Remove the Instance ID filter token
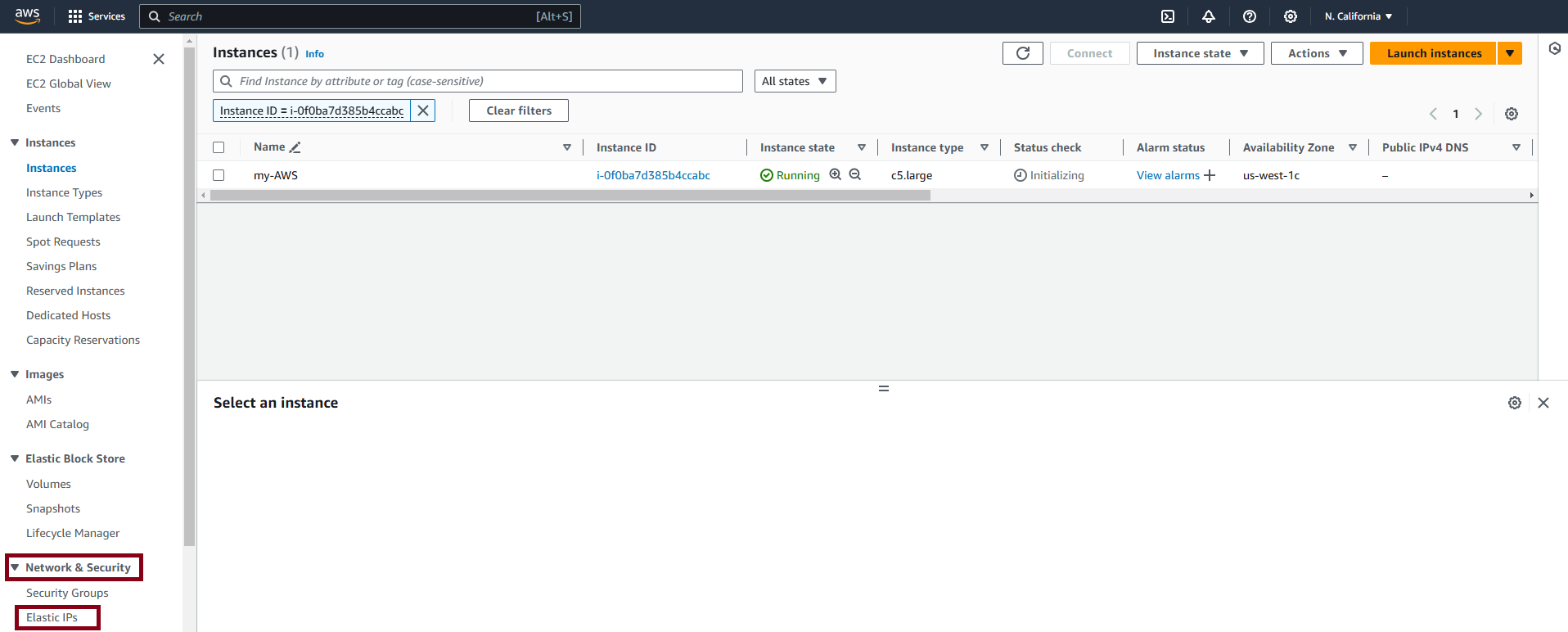1568x632 pixels. point(423,111)
